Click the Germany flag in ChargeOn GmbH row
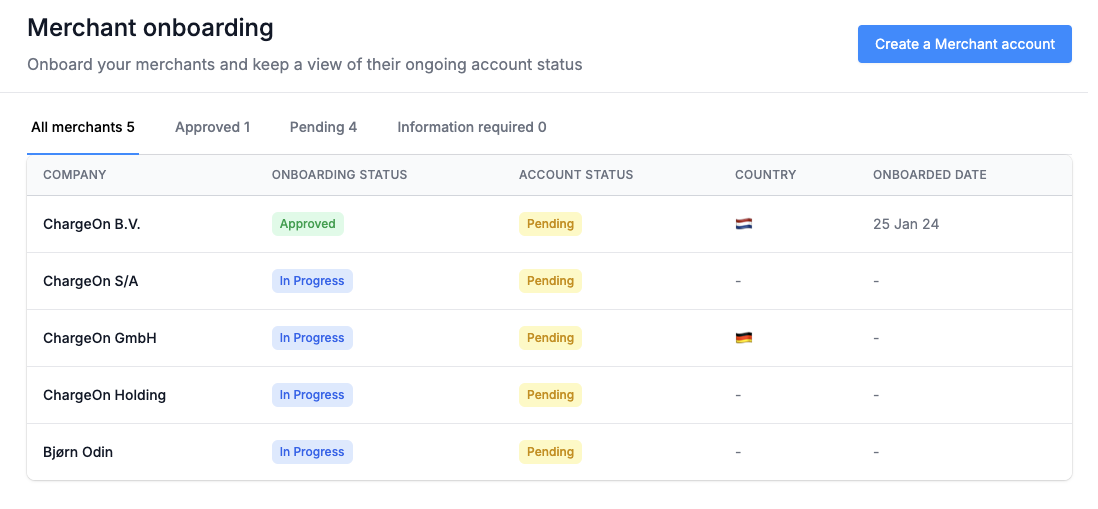This screenshot has height=509, width=1098. point(744,338)
